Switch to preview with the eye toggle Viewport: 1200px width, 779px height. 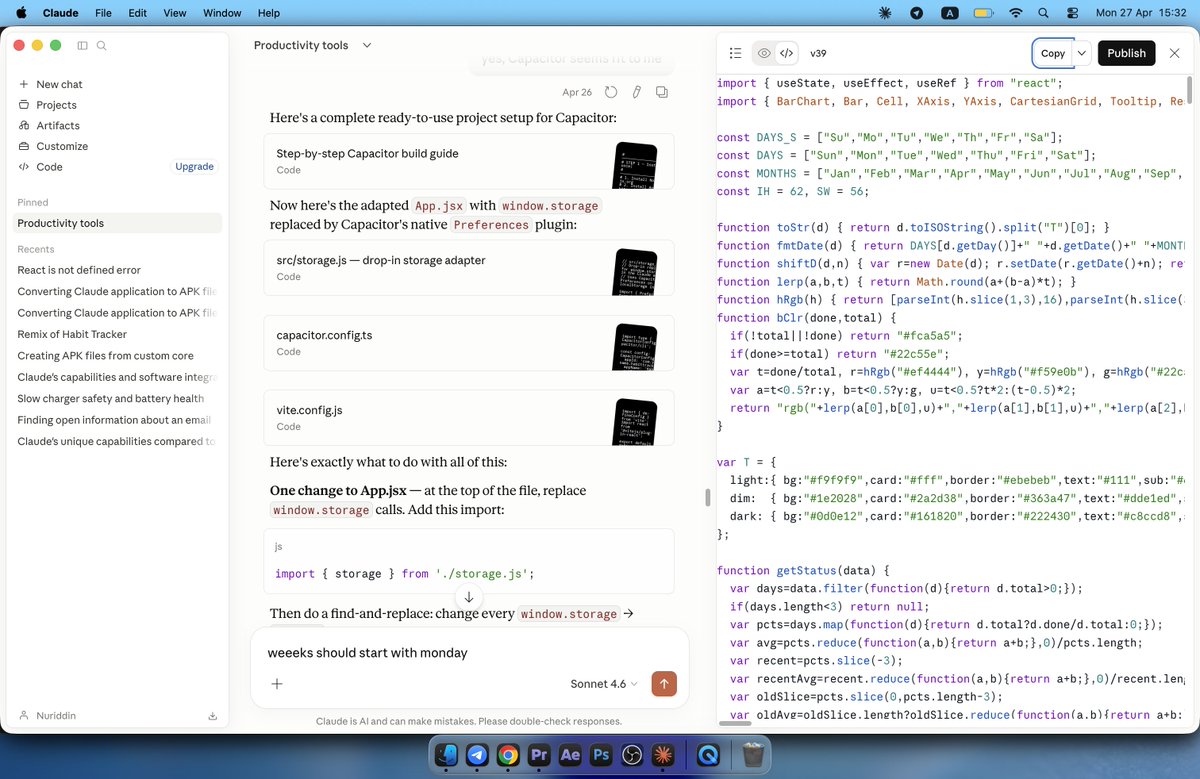point(764,53)
